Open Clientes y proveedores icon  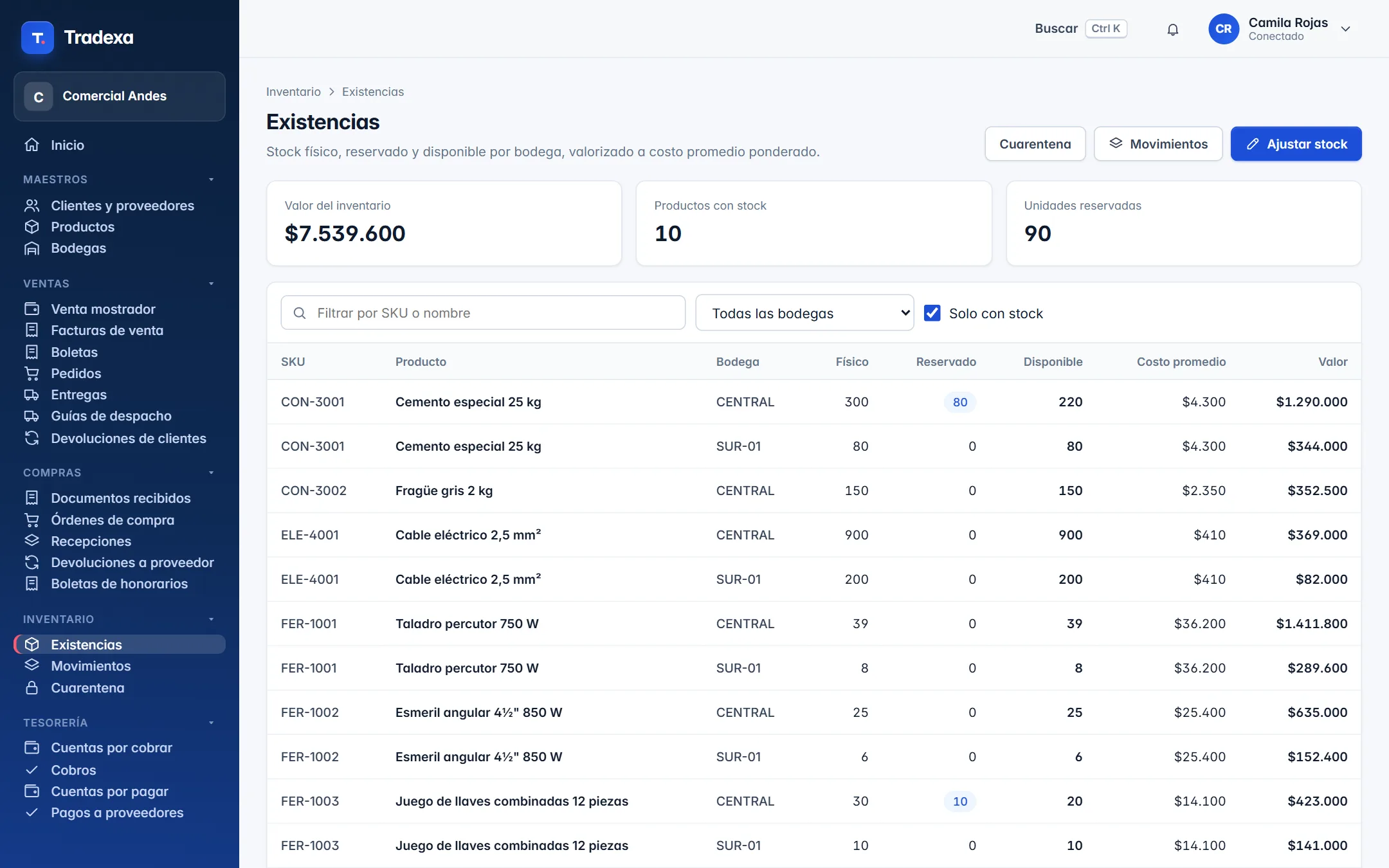32,206
